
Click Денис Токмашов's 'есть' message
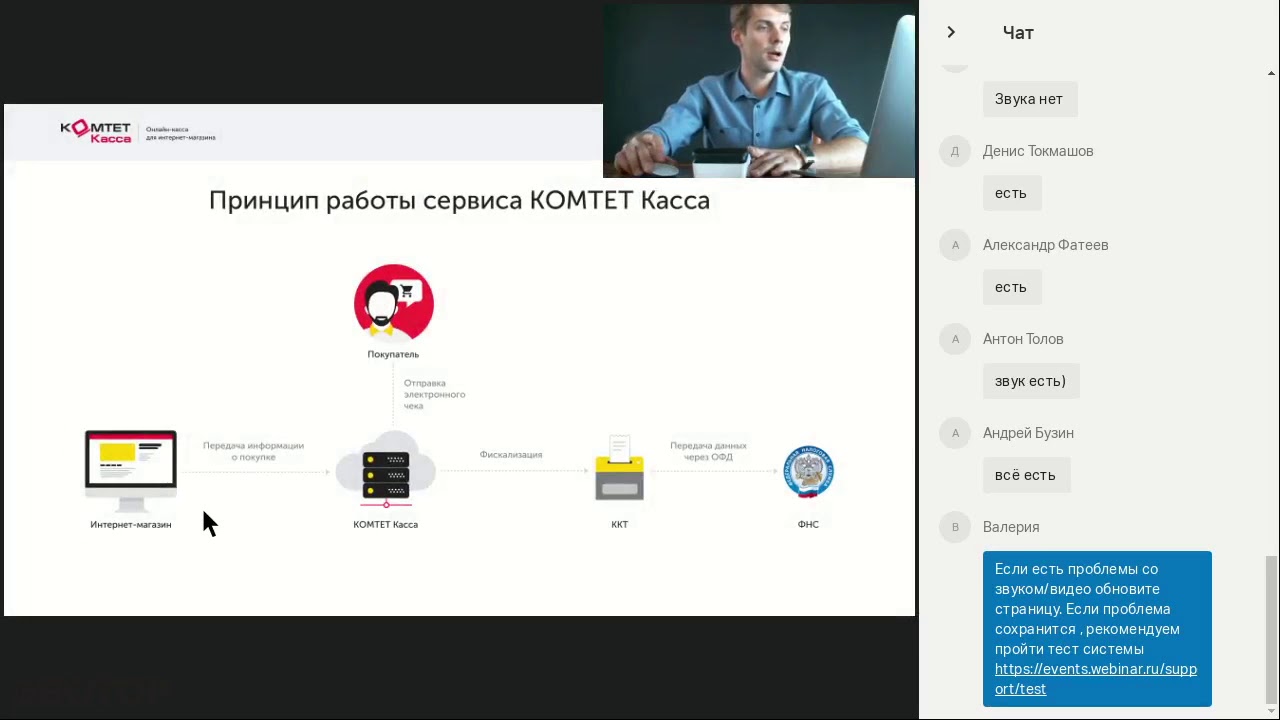[x=1011, y=193]
